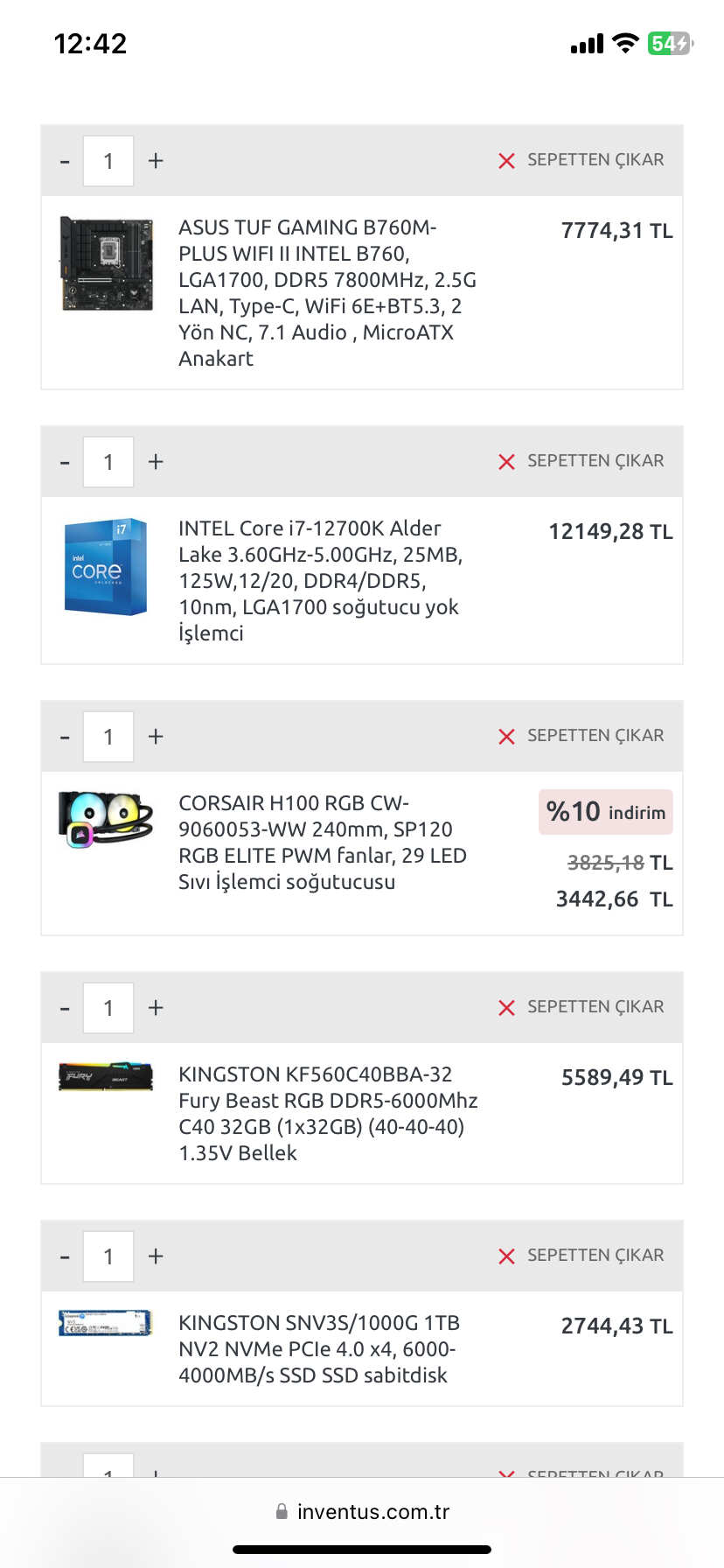Open ASUS TUF GAMING B760M product thumbnail
Viewport: 724px width, 1568px height.
click(107, 263)
